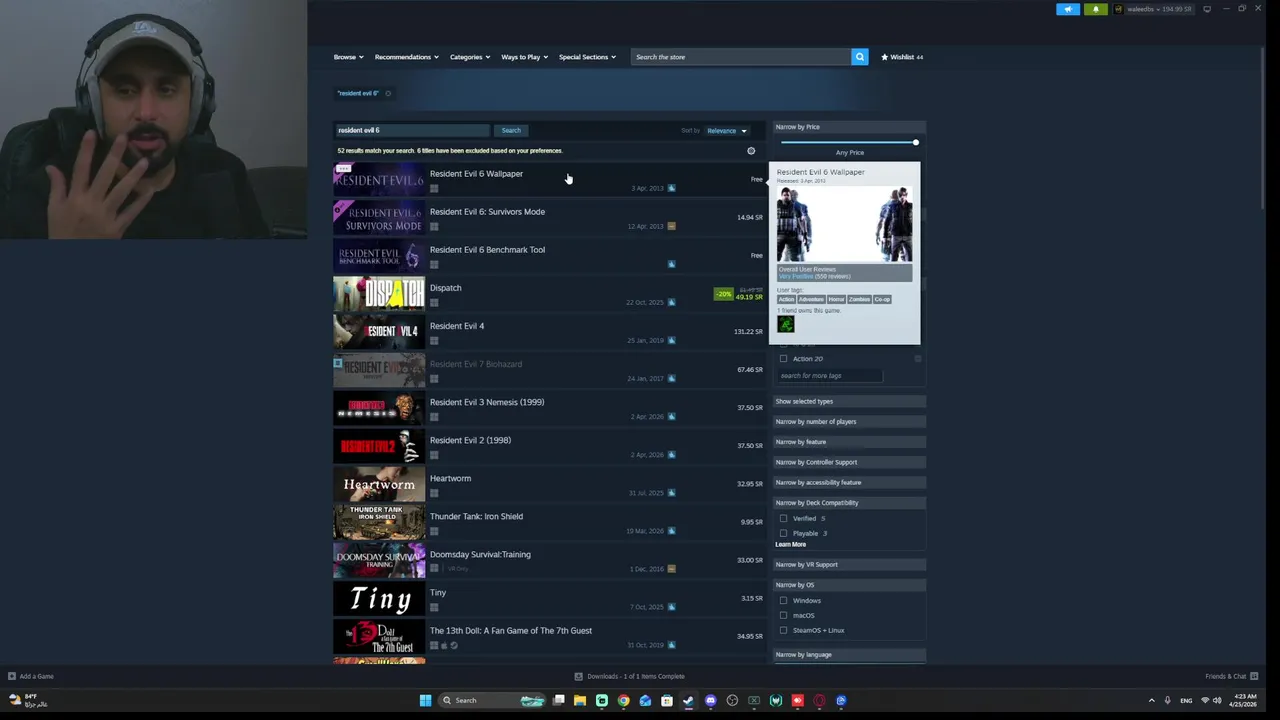
Task: Click the microphone tray icon
Action: [x=1167, y=700]
